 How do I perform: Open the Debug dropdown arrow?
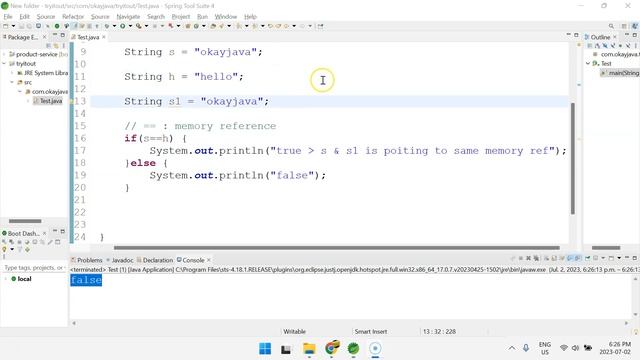114,26
